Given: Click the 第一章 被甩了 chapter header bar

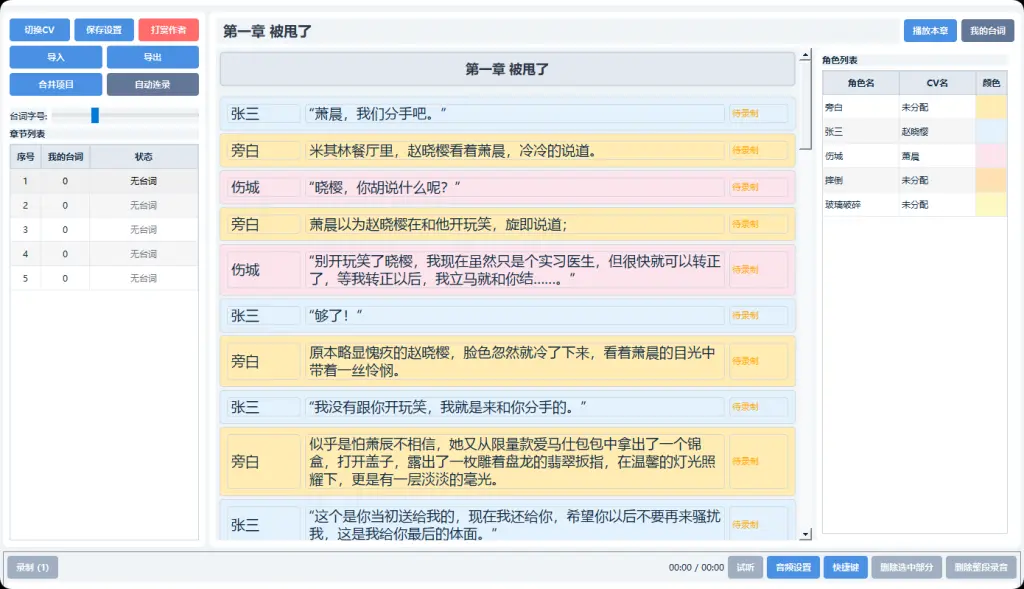Looking at the screenshot, I should click(507, 69).
